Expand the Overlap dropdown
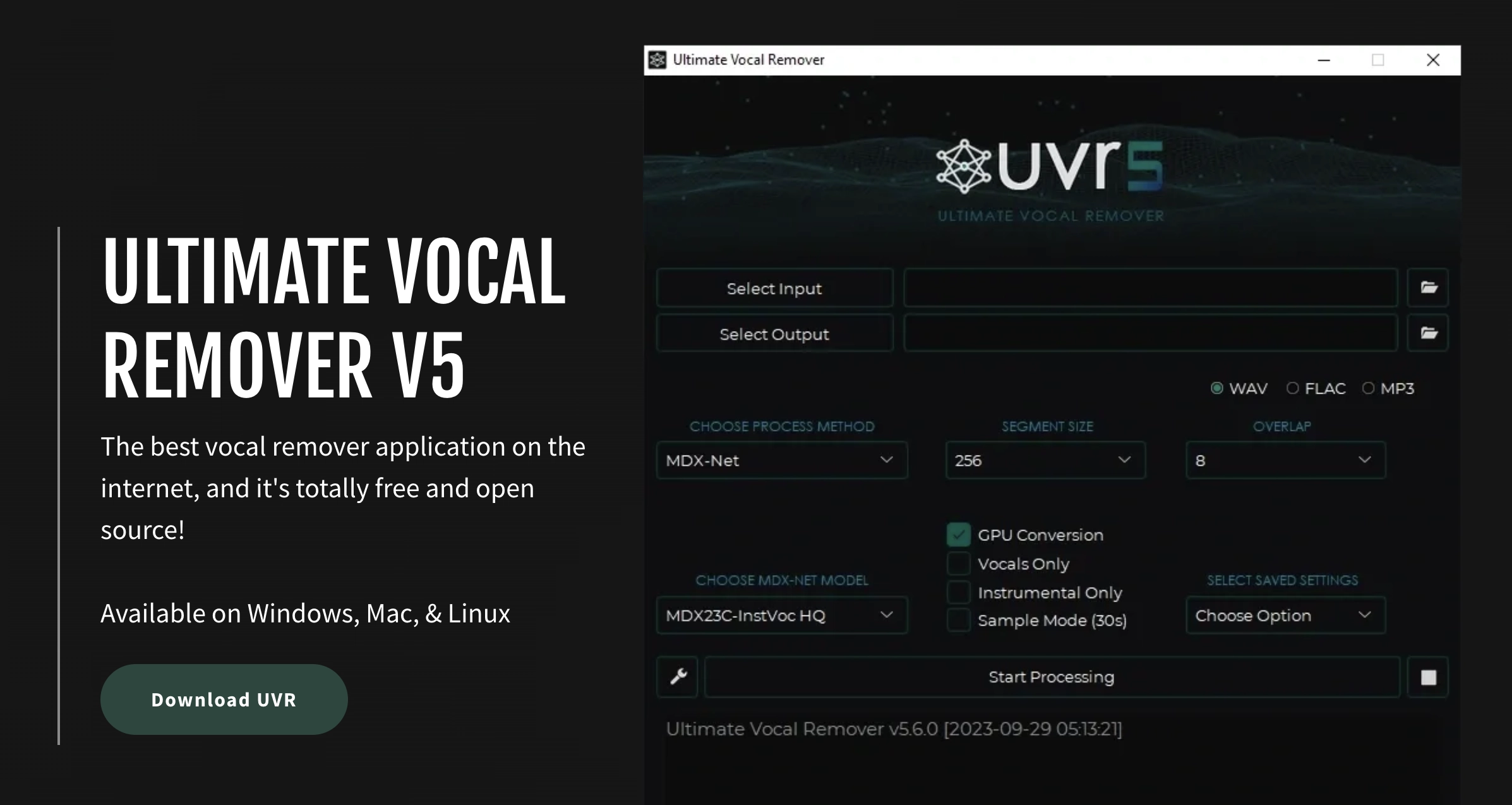 (1284, 460)
